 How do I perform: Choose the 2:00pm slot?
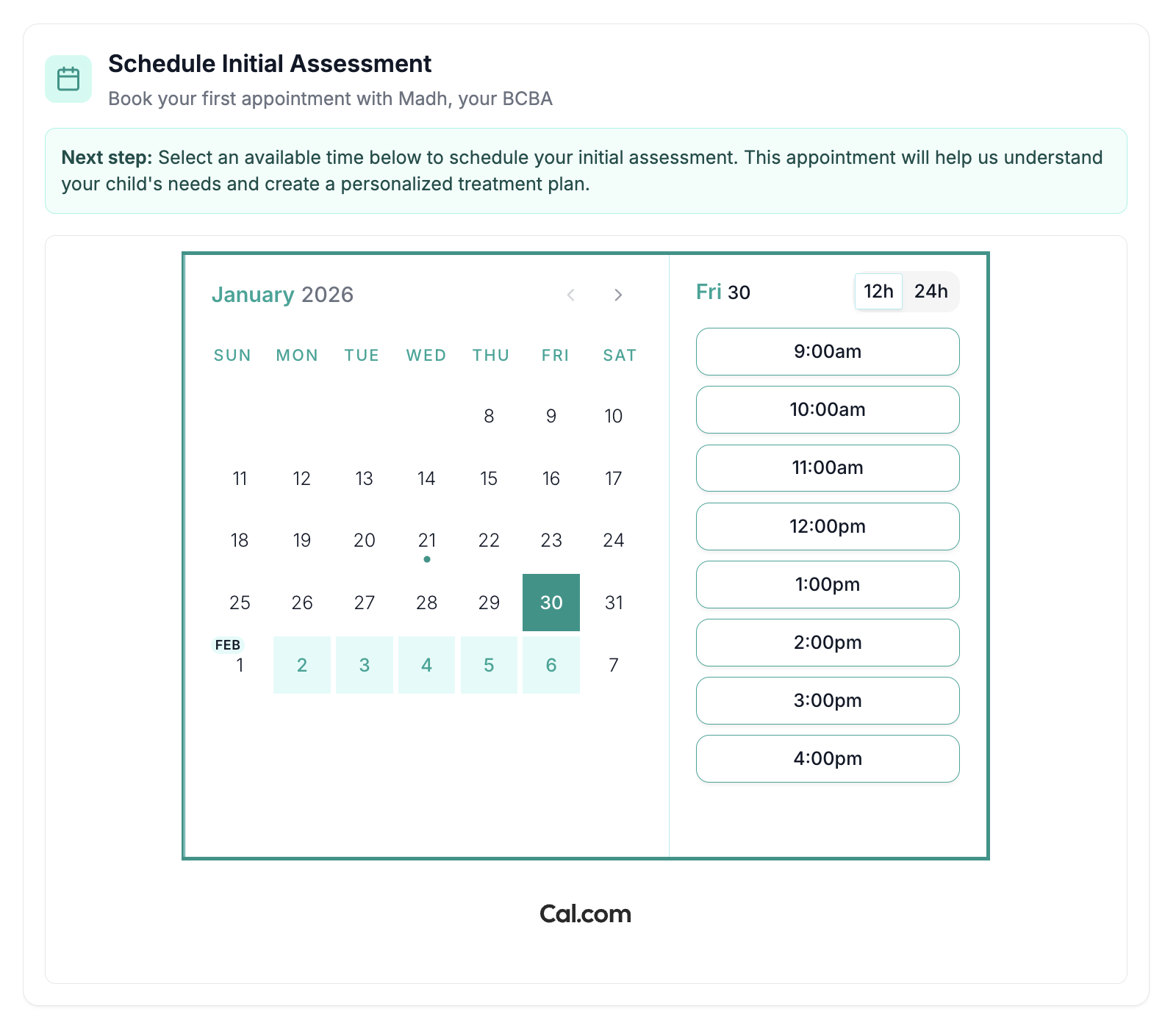(828, 642)
